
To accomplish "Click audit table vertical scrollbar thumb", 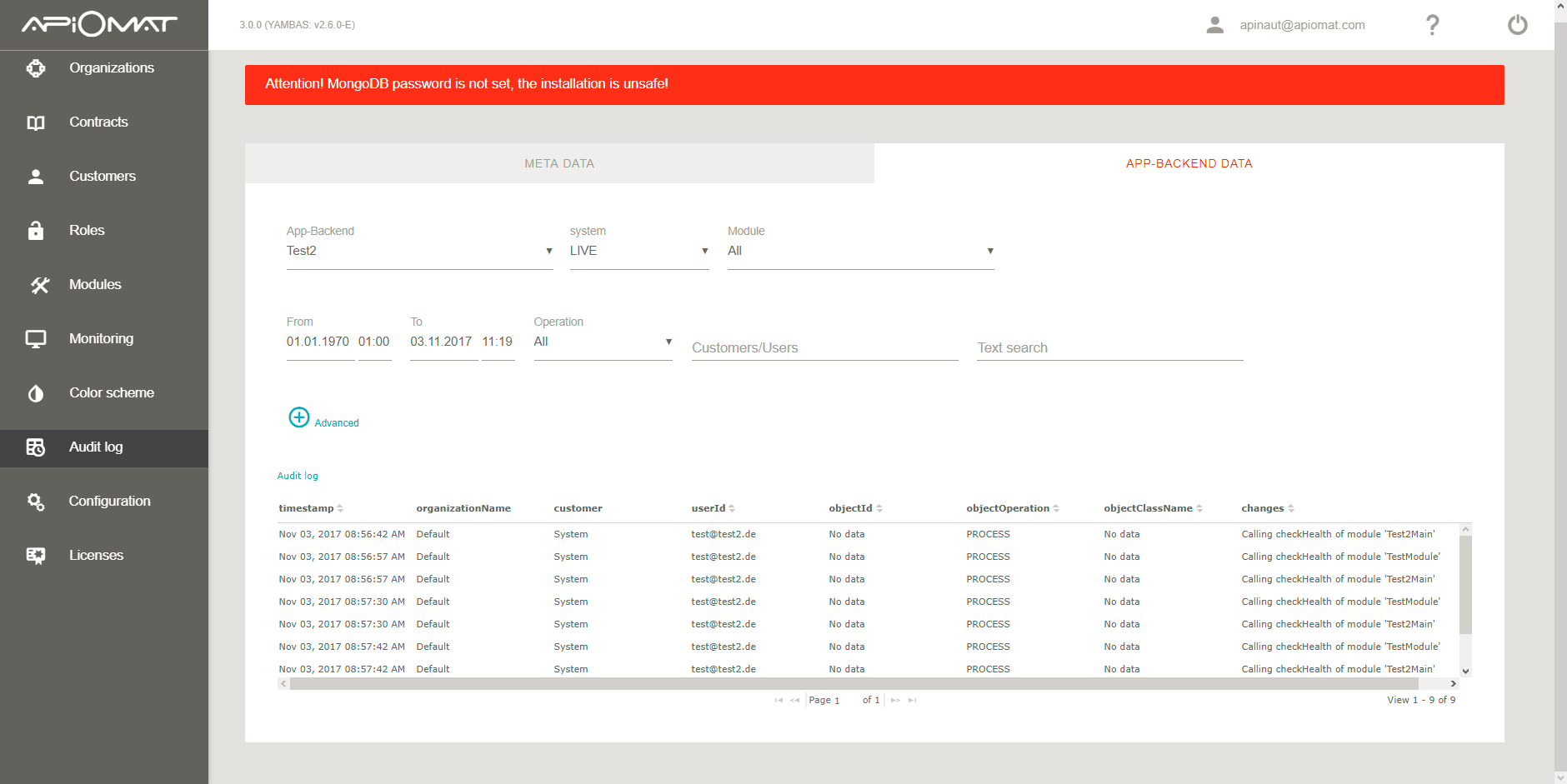I will pos(1465,585).
